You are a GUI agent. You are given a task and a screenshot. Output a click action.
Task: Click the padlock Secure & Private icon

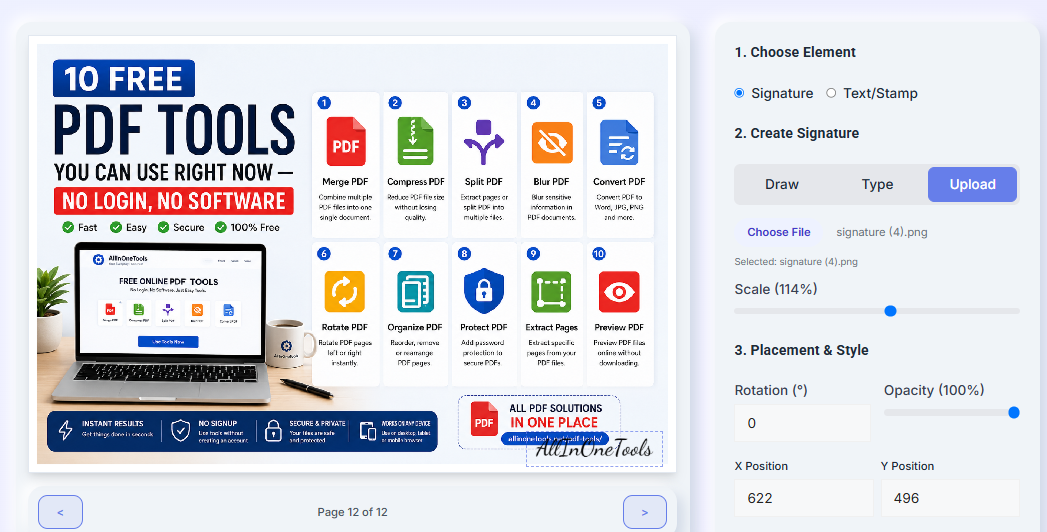coord(273,431)
